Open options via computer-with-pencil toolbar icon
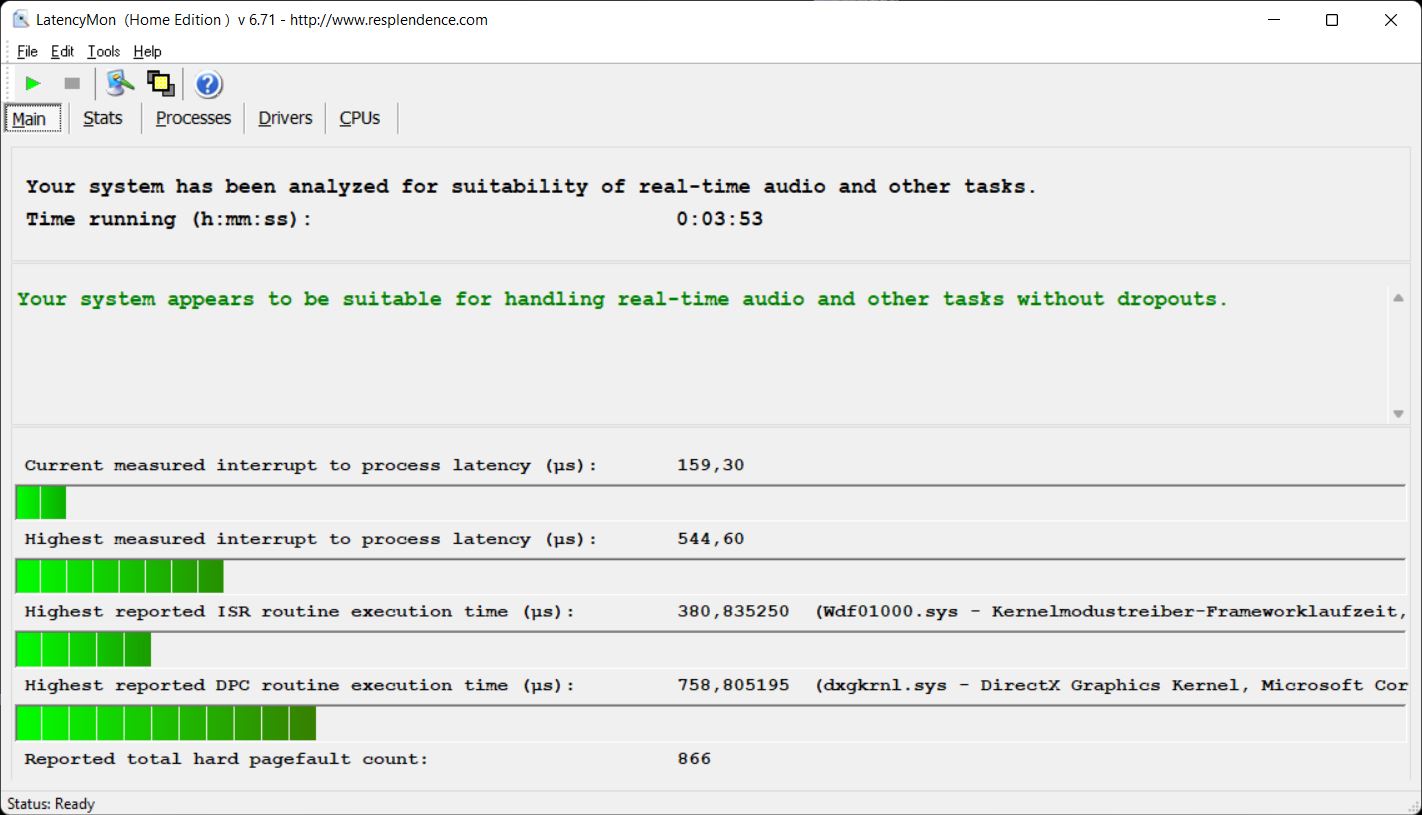Viewport: 1422px width, 815px height. click(x=120, y=84)
